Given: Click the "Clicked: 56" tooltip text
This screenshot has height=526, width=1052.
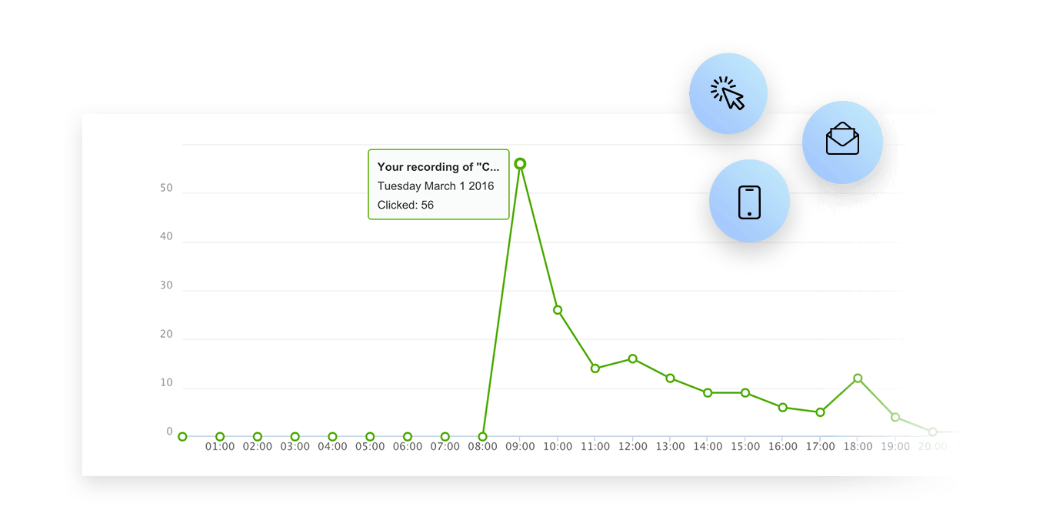Looking at the screenshot, I should click(405, 205).
